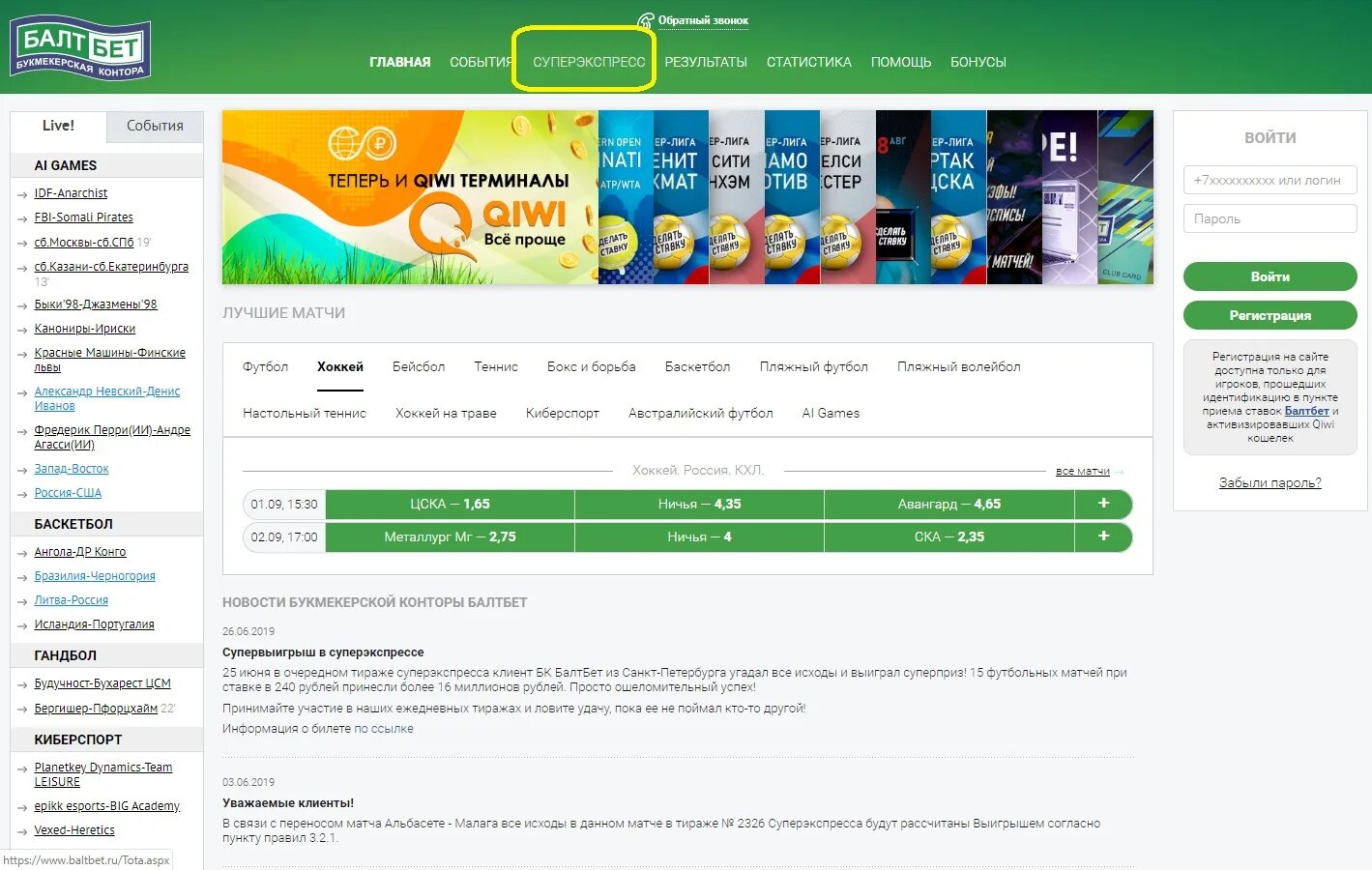This screenshot has width=1372, height=870.
Task: Open the СОБЫТИЯ menu item
Action: 481,62
